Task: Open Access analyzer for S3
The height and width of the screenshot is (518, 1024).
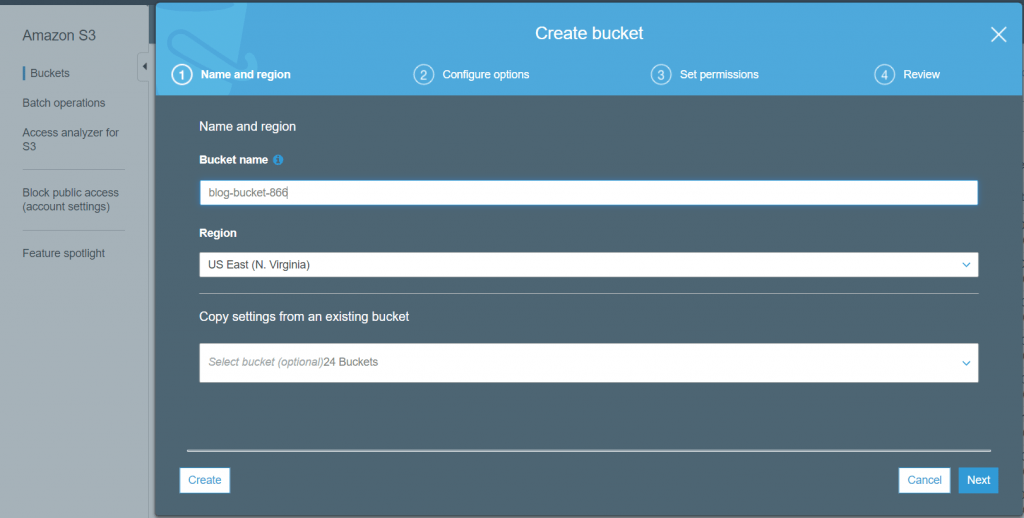Action: [x=70, y=139]
